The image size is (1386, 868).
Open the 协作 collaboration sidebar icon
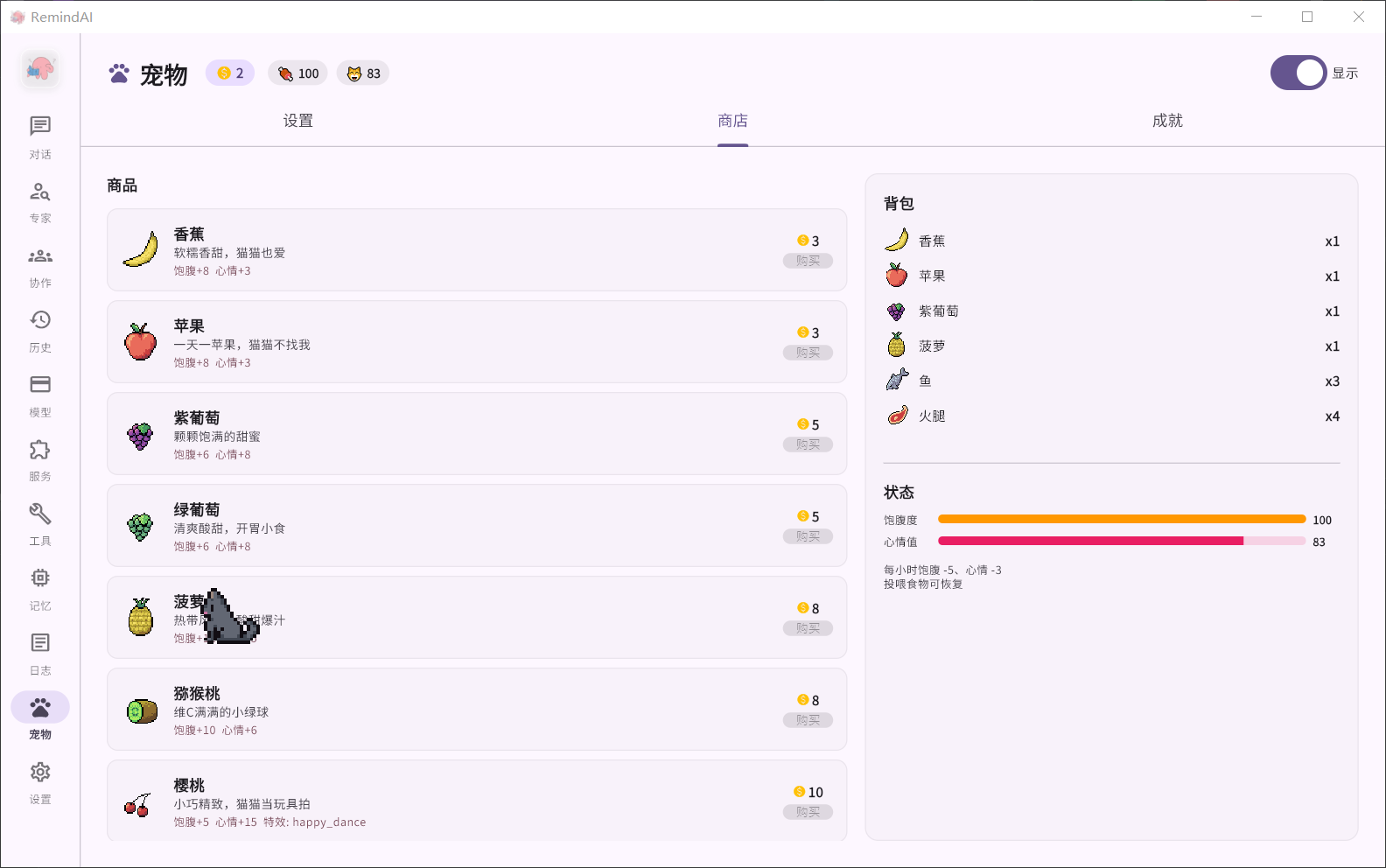(40, 256)
